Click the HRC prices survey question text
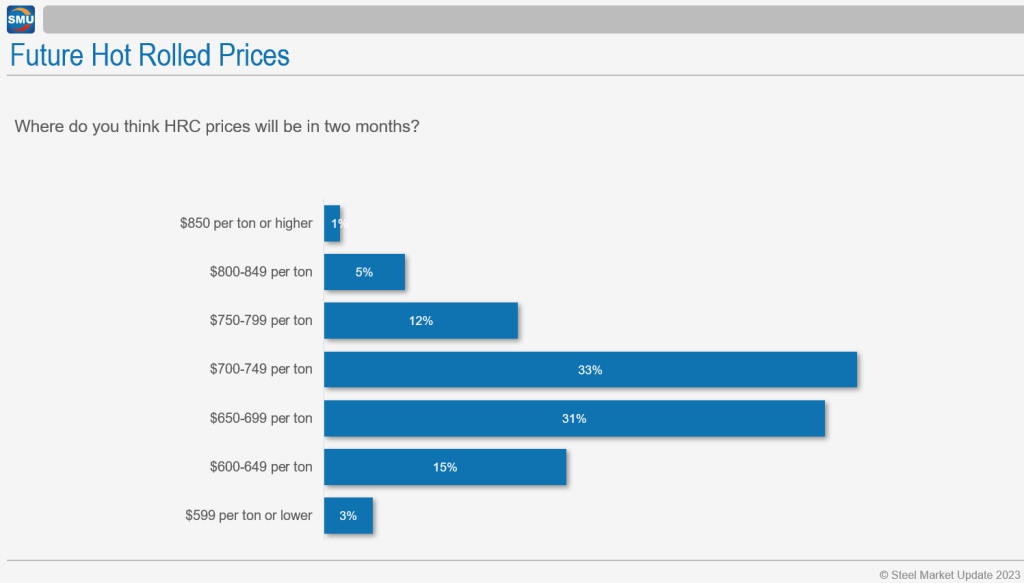The height and width of the screenshot is (583, 1024). pos(217,128)
